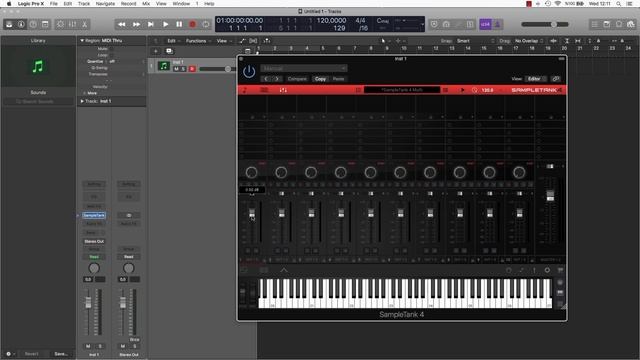Open Quick Help in the control bar
The image size is (640, 360).
coord(33,24)
